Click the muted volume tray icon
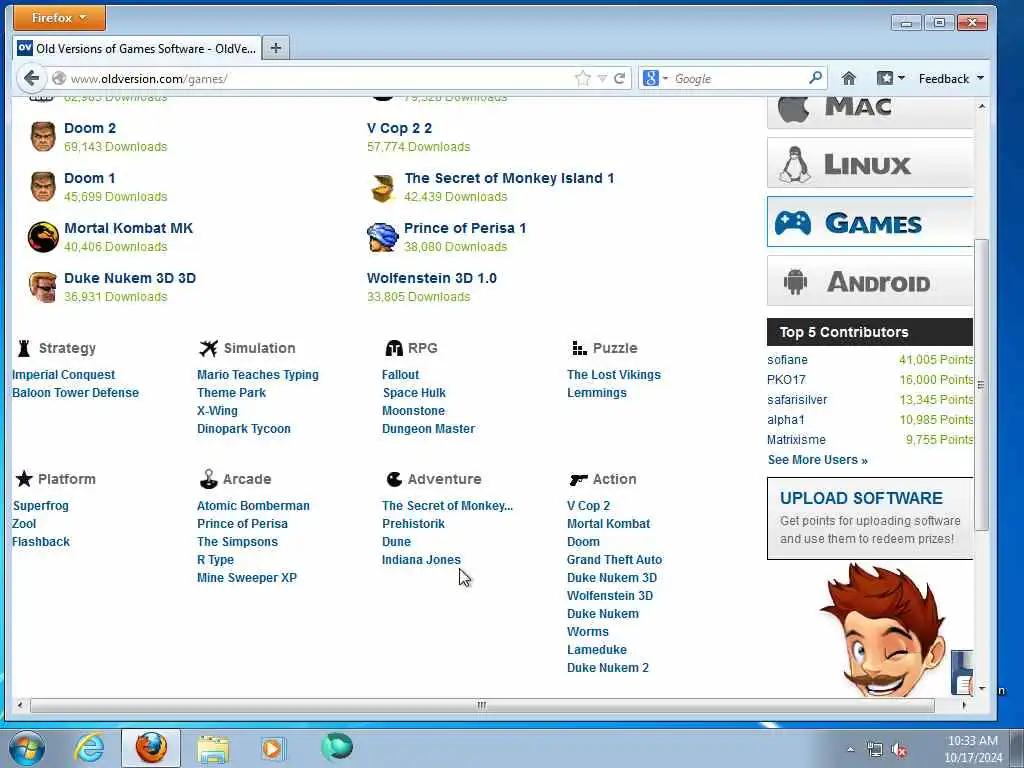 tap(899, 750)
